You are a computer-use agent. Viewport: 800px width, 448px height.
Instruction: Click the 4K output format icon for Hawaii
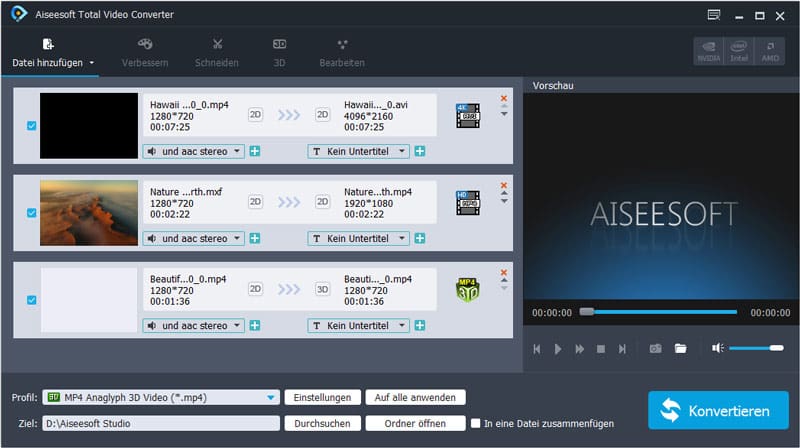tap(468, 116)
